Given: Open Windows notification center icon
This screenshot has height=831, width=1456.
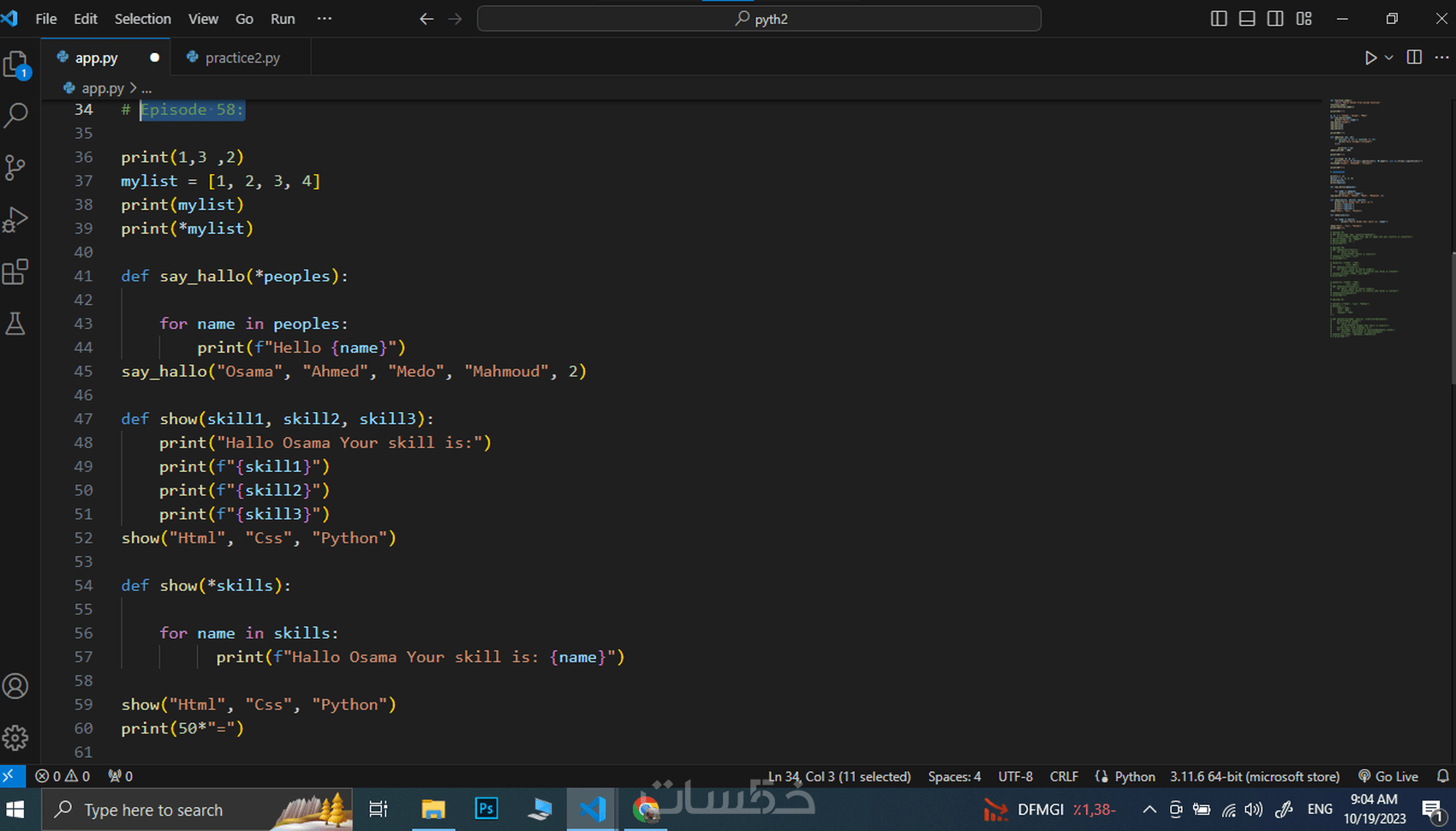Looking at the screenshot, I should [x=1434, y=810].
